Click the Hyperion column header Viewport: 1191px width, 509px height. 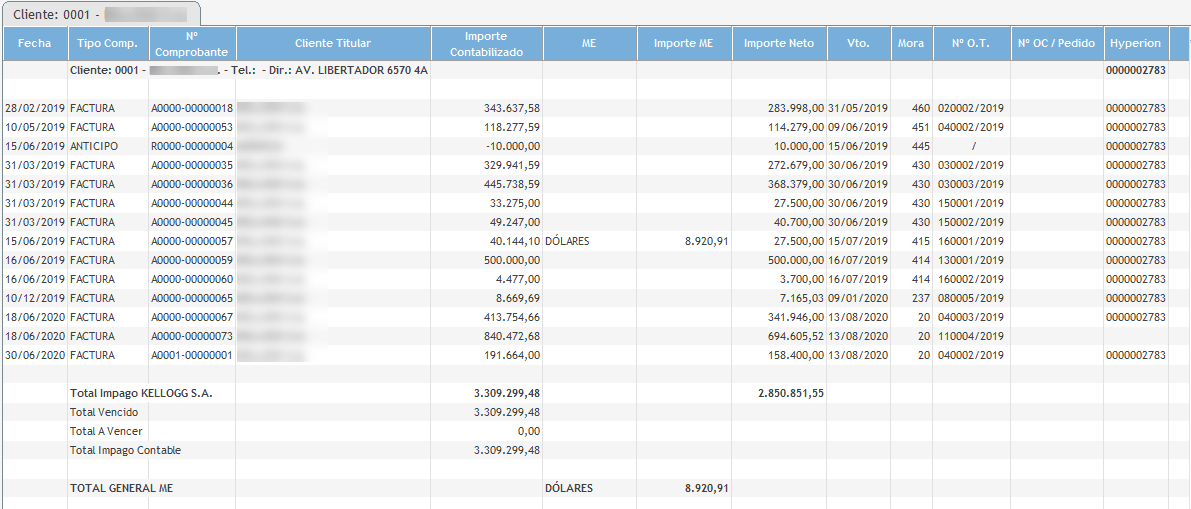pyautogui.click(x=1135, y=44)
